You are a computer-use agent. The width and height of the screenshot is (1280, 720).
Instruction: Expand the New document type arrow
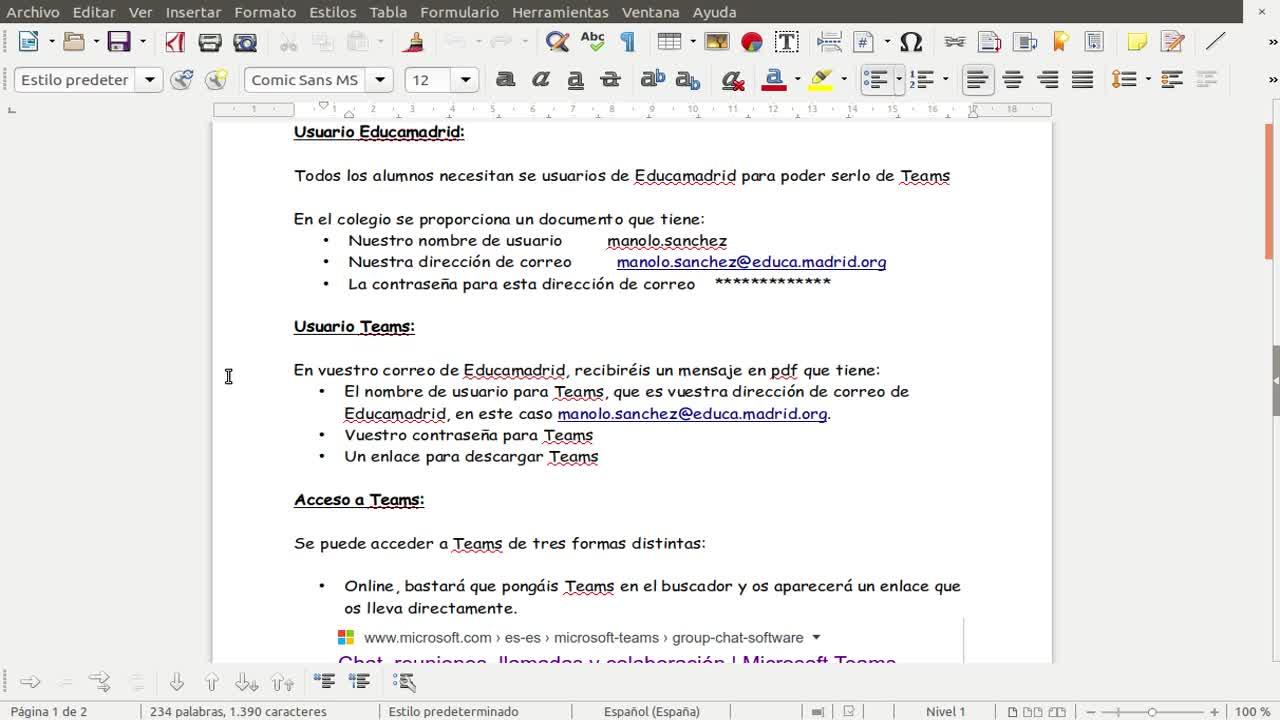coord(51,42)
